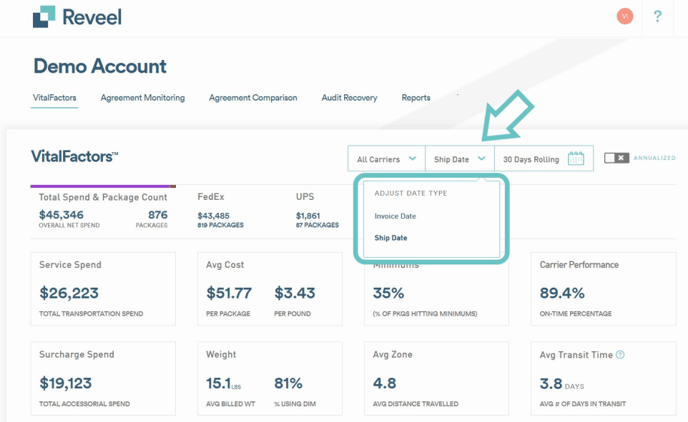
Task: Click the $43,485 FedEx spend value
Action: click(x=213, y=216)
